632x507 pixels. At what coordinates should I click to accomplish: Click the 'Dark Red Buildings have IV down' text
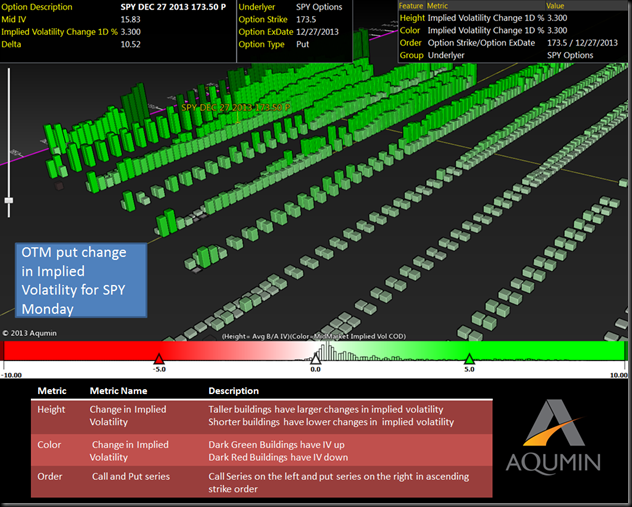point(278,457)
